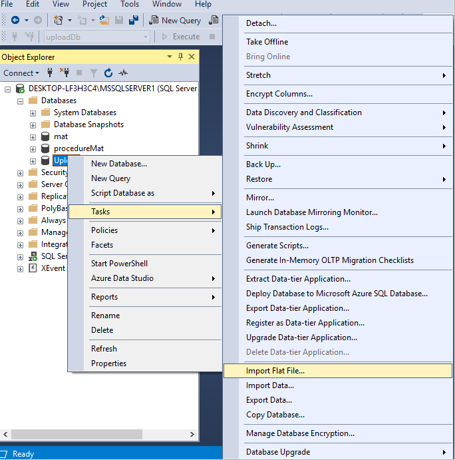The width and height of the screenshot is (455, 460).
Task: Click the Save All icon
Action: (x=134, y=20)
